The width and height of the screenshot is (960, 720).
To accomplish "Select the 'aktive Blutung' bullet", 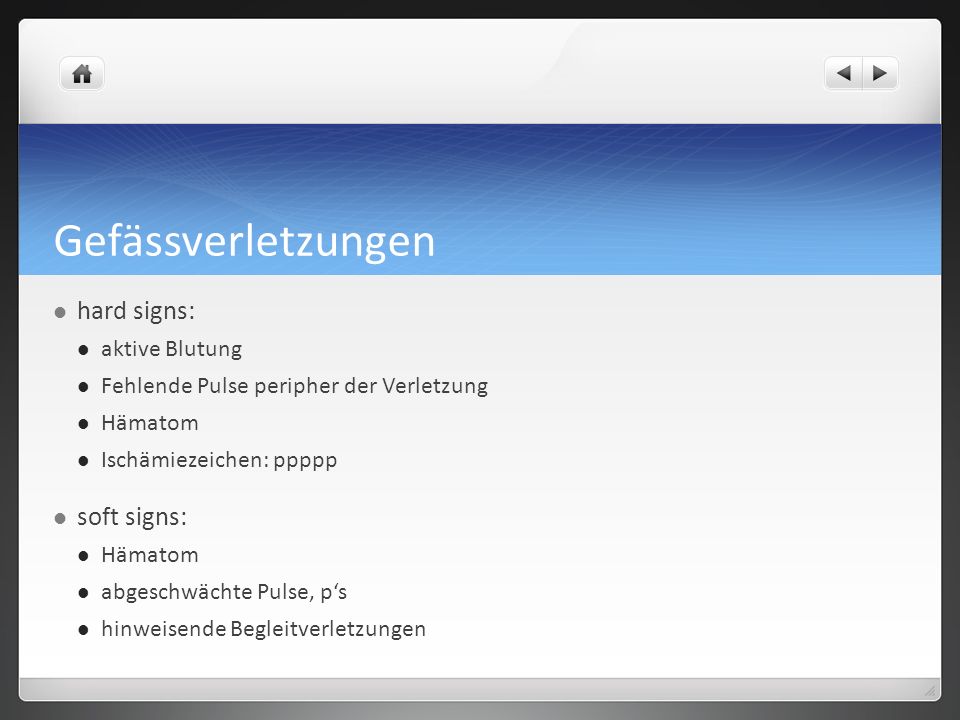I will pos(171,349).
